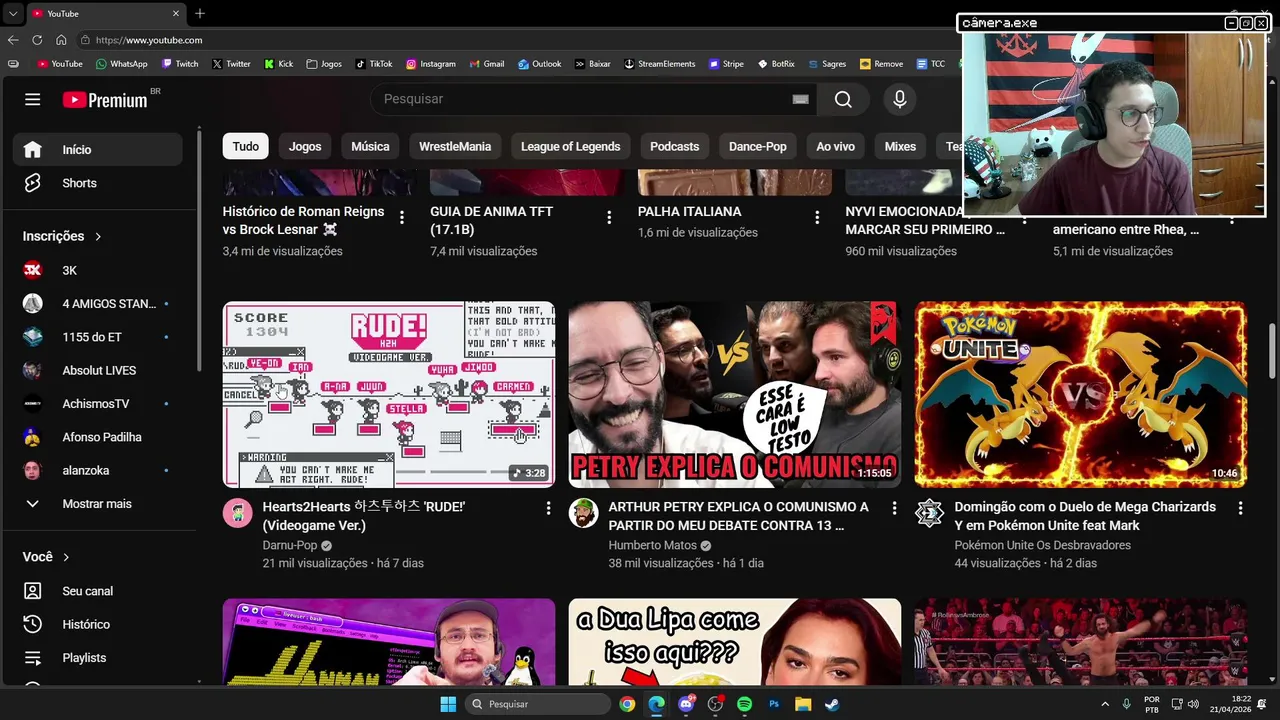The image size is (1280, 720).
Task: Select the Mixes filter chip
Action: coord(900,146)
